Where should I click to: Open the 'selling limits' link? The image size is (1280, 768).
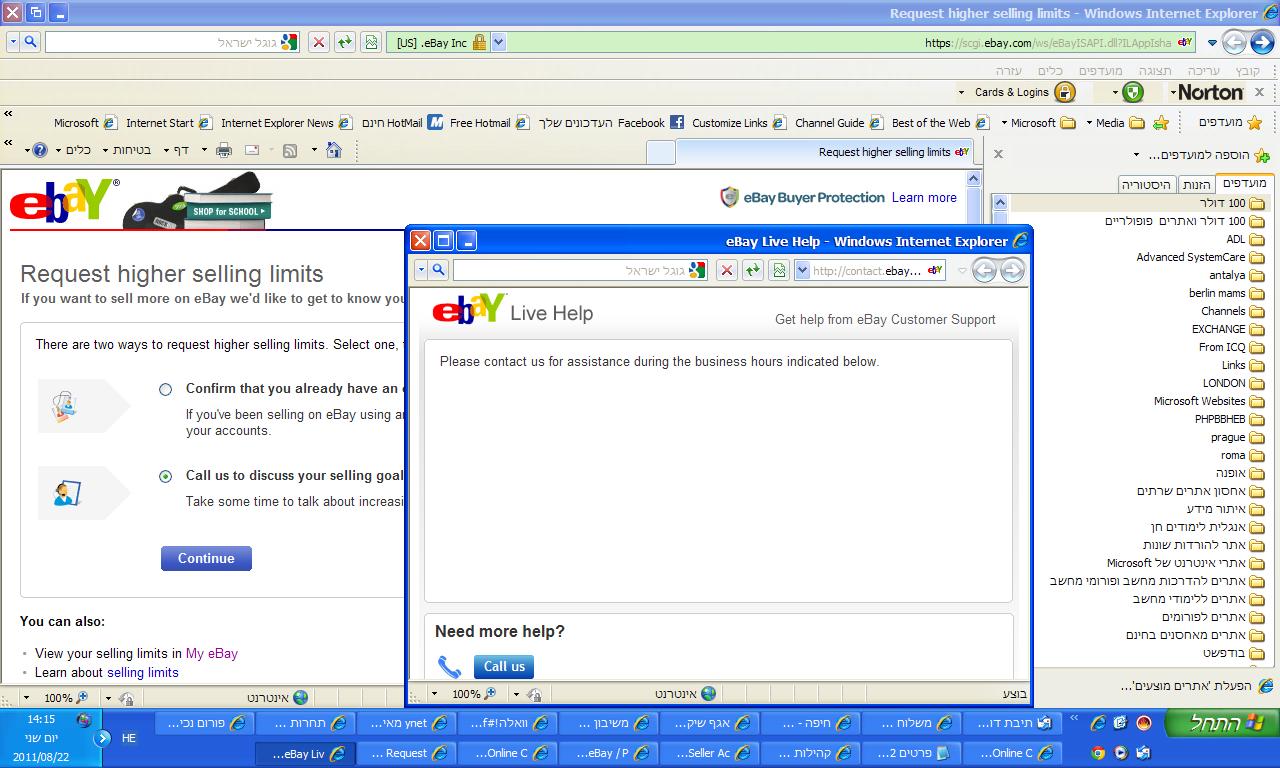(143, 672)
